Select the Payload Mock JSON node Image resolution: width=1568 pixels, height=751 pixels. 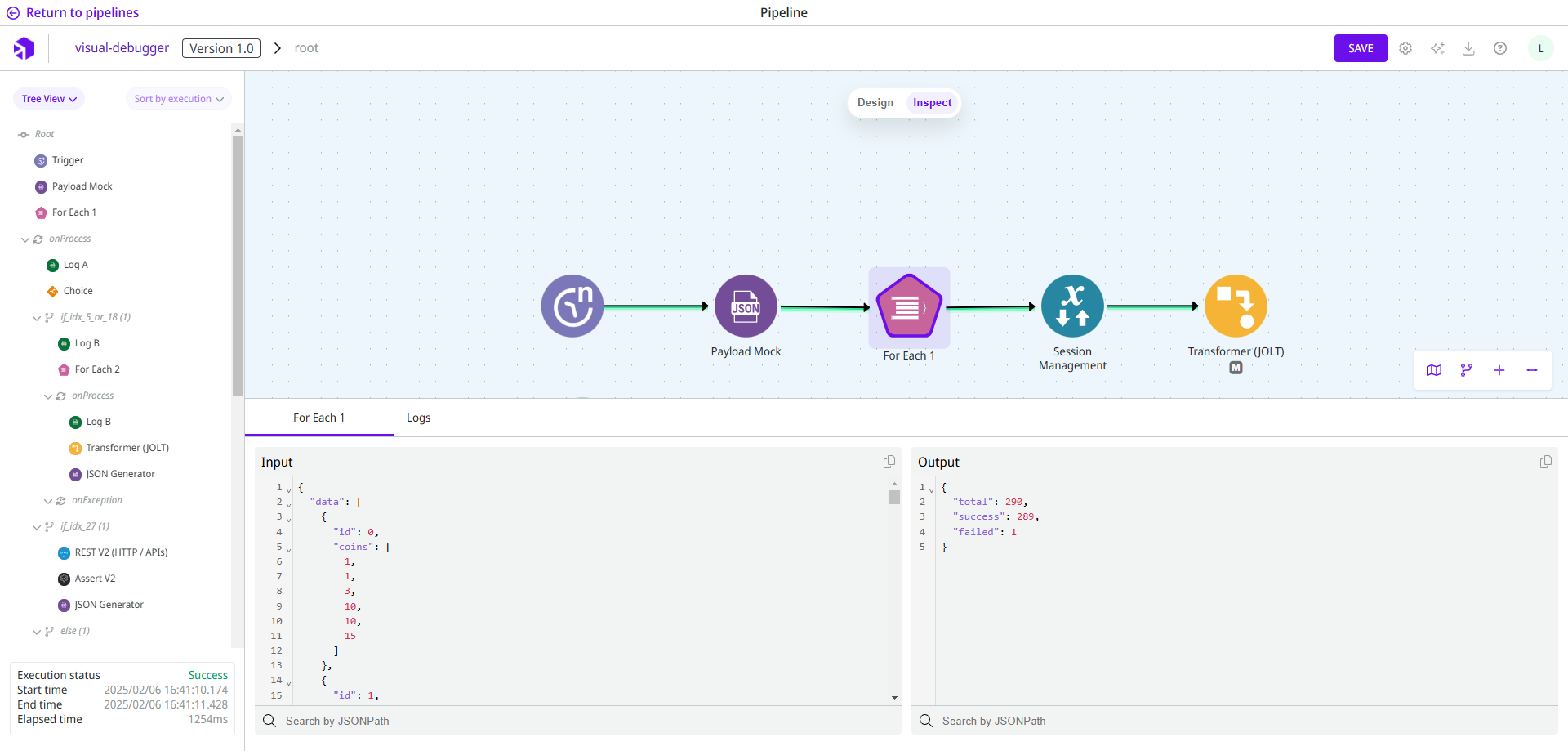[746, 306]
